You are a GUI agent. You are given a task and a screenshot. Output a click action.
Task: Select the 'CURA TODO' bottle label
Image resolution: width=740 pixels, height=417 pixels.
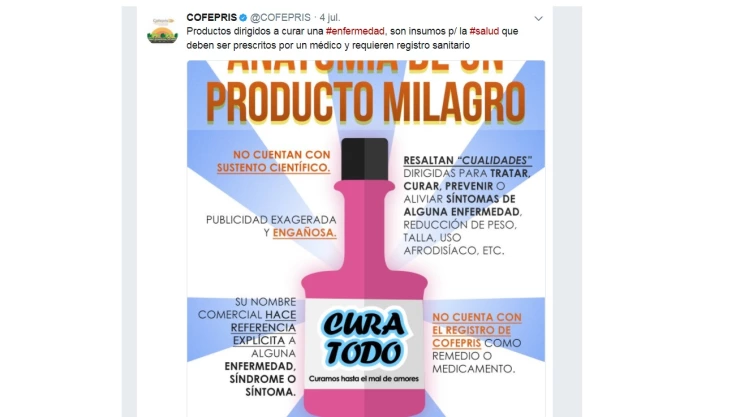[x=364, y=338]
